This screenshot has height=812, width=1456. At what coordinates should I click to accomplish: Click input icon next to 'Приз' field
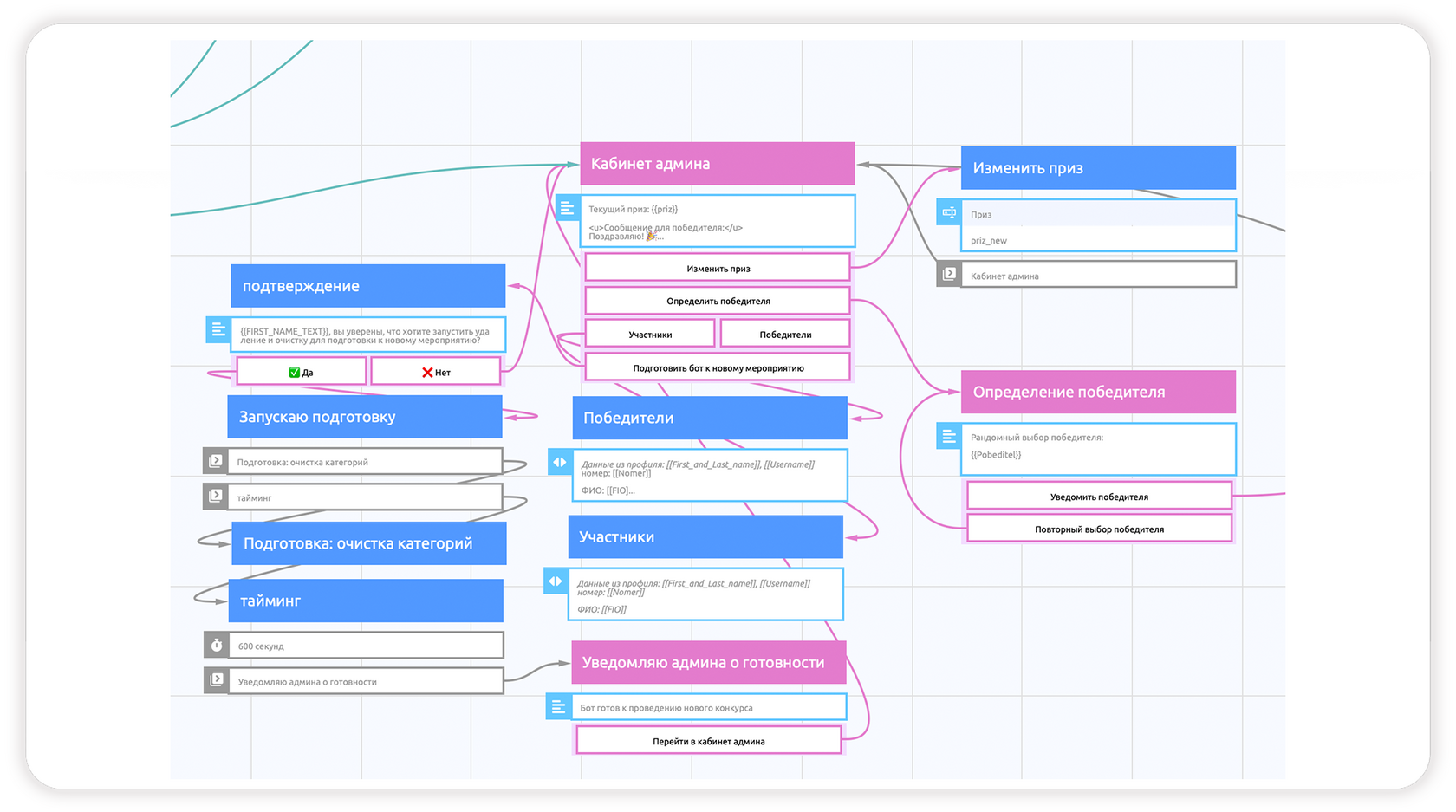coord(949,212)
